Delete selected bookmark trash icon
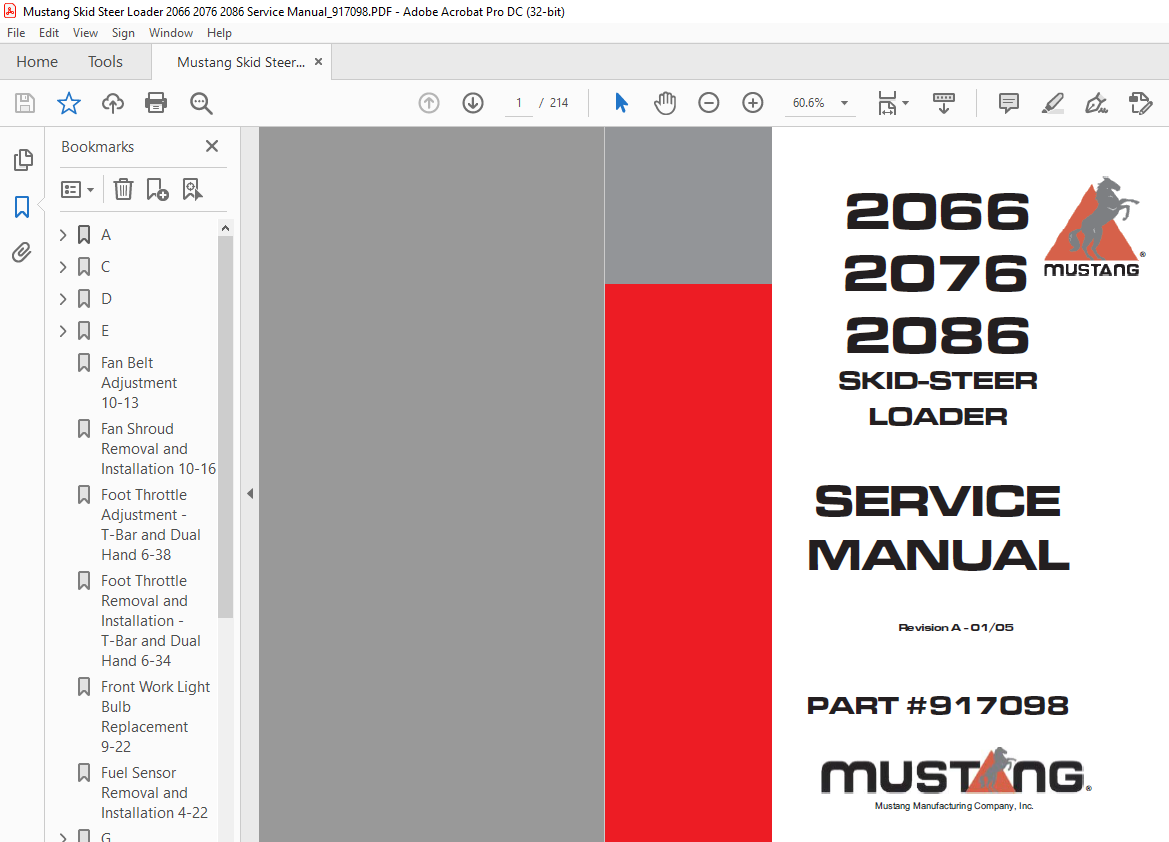This screenshot has width=1169, height=842. 123,189
